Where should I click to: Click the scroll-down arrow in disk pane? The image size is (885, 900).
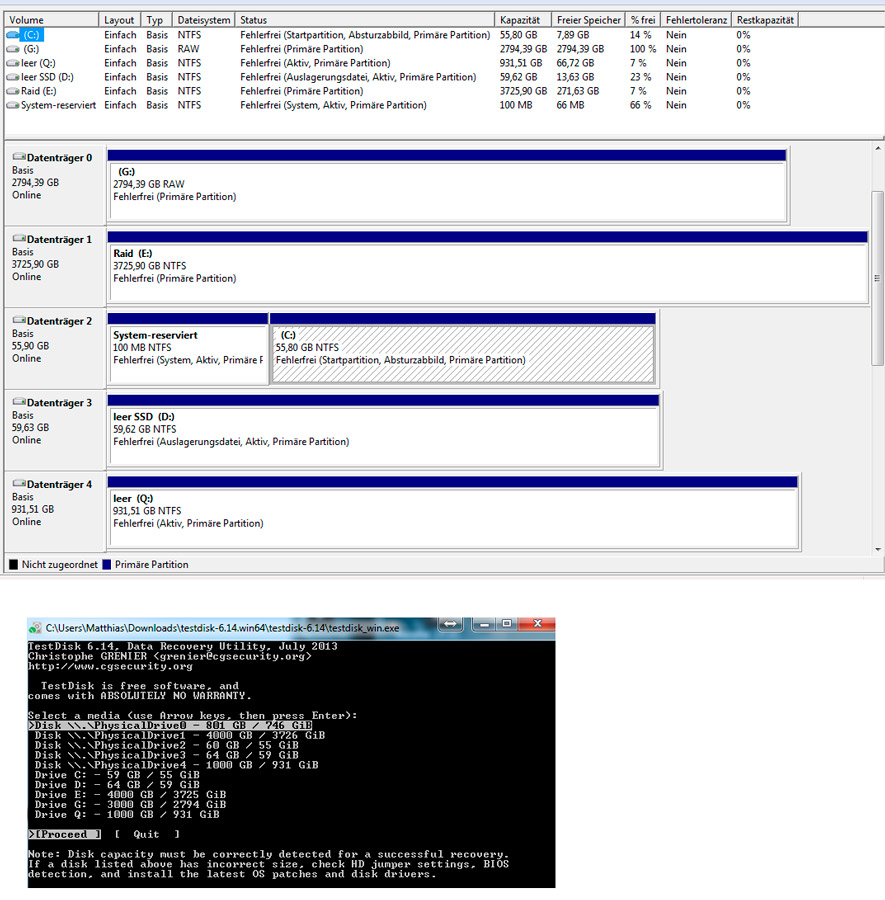[x=878, y=549]
